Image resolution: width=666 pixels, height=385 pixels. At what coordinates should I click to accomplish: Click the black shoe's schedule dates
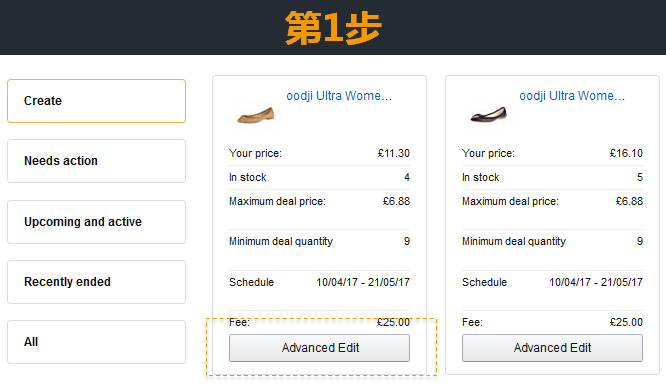pyautogui.click(x=596, y=282)
